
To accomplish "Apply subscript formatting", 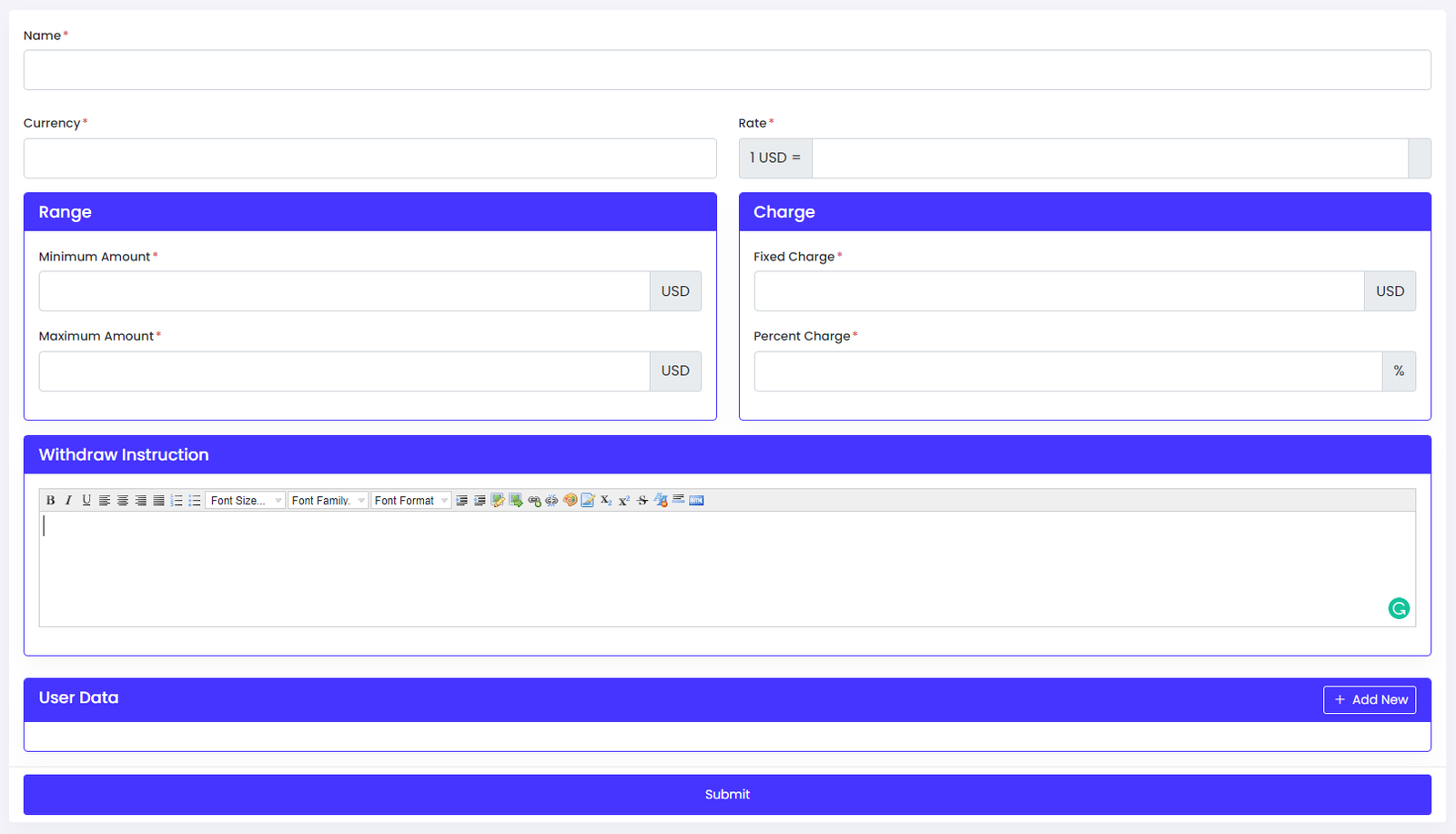I will click(x=606, y=501).
